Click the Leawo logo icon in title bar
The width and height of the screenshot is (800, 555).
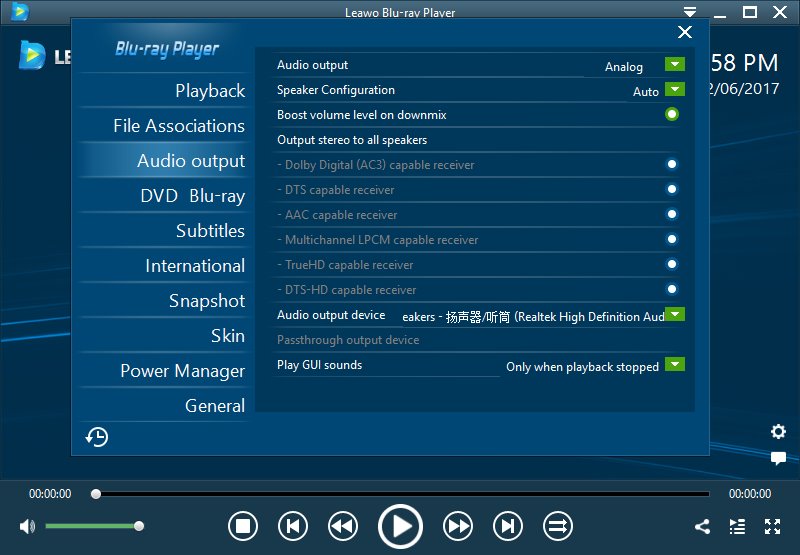pyautogui.click(x=20, y=11)
